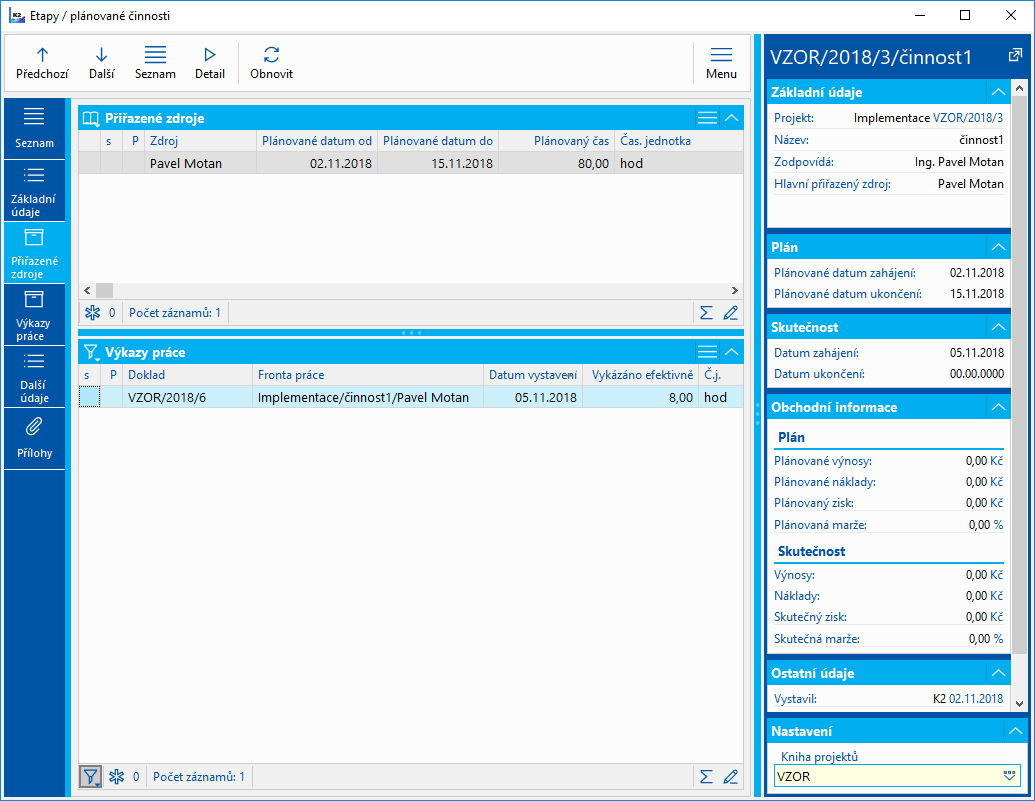Click the sum icon in Výkazy práce footer
1035x801 pixels.
(706, 776)
